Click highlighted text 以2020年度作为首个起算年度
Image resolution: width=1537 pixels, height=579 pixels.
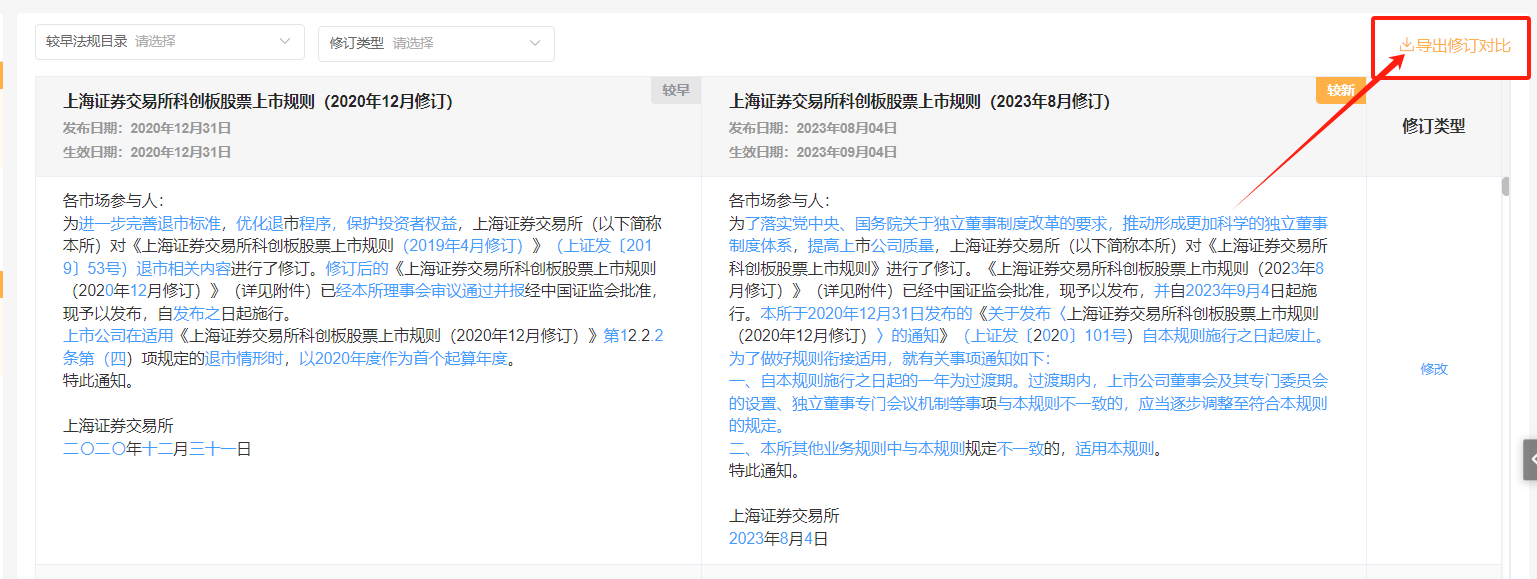404,358
